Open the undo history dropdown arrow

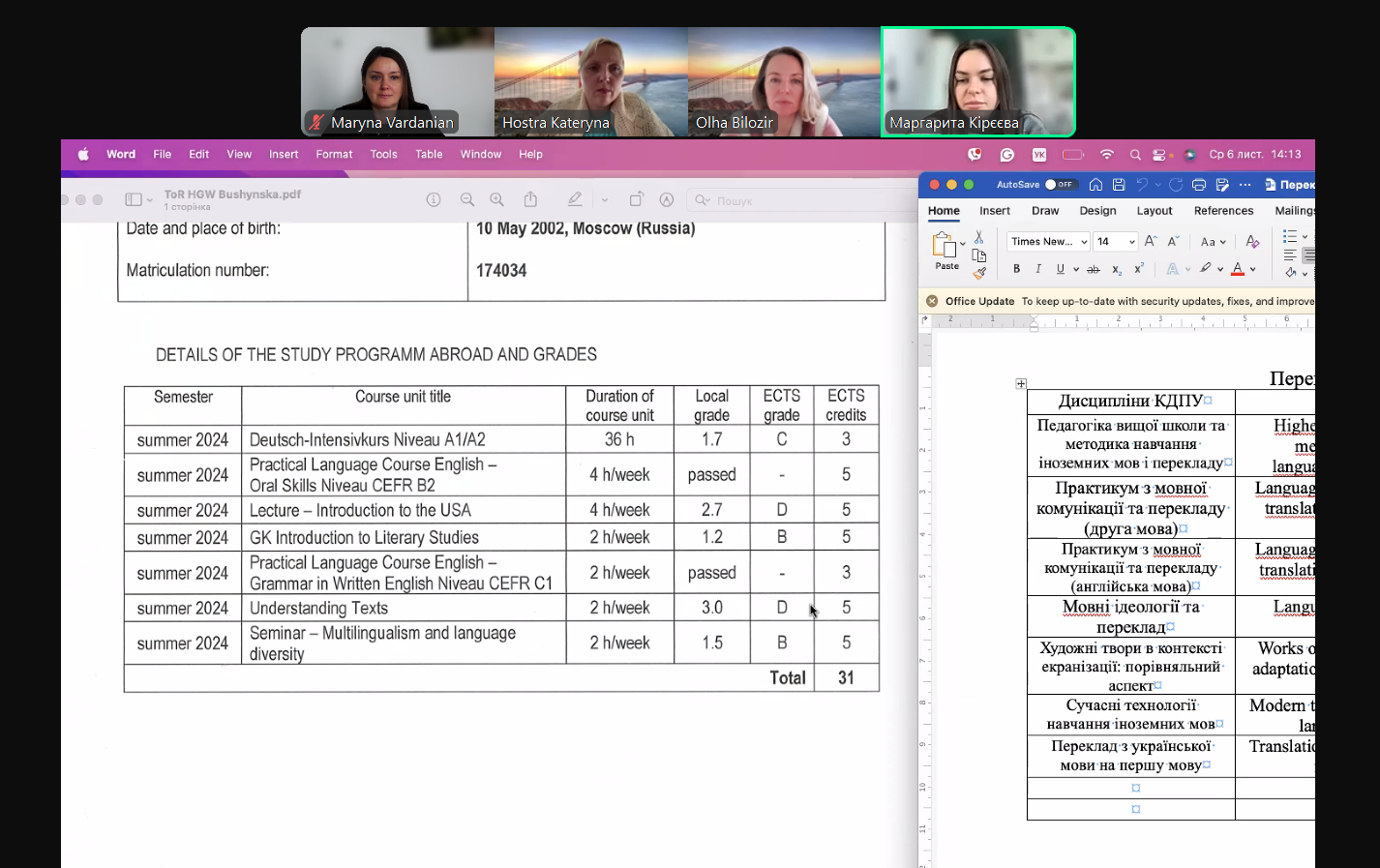(x=1158, y=185)
